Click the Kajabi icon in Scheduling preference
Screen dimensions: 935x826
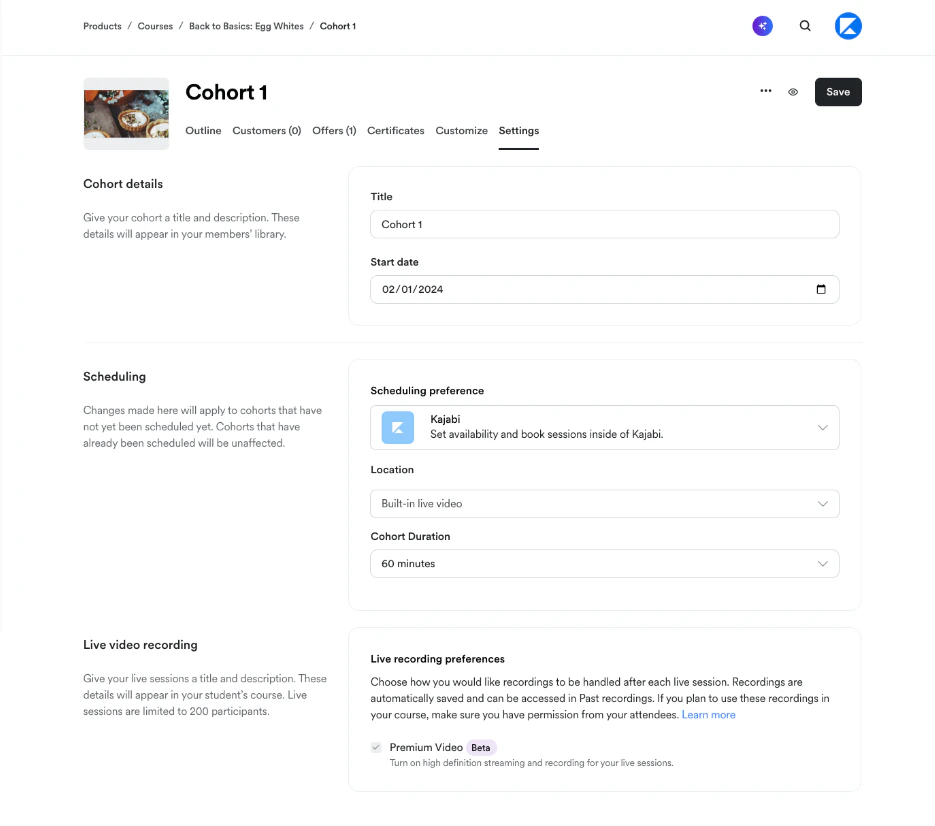[x=397, y=427]
